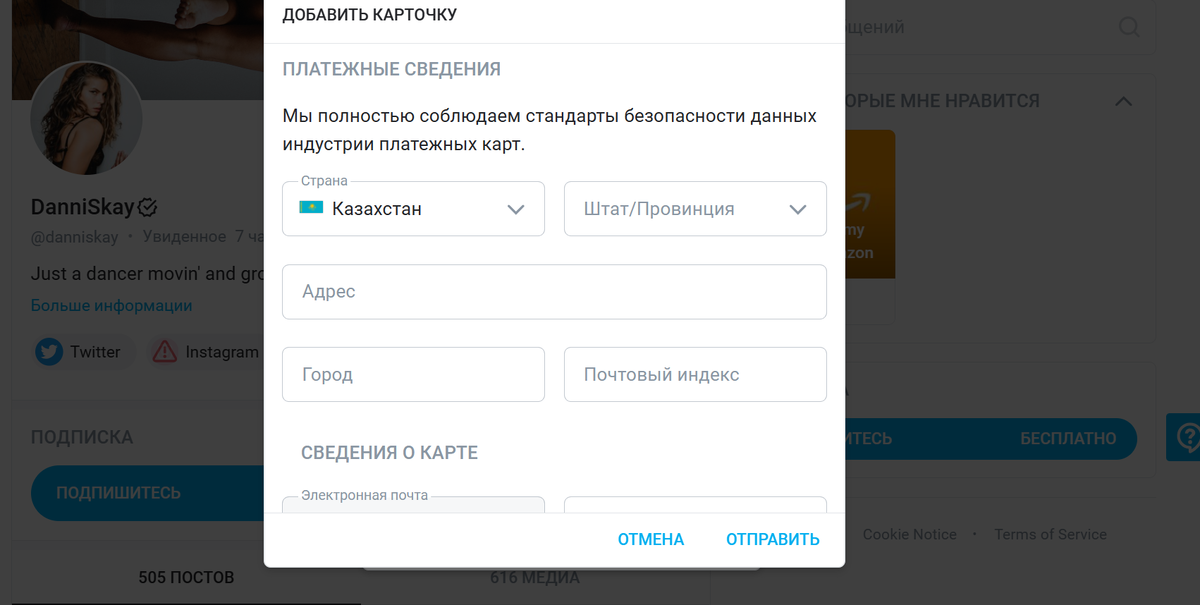1200x605 pixels.
Task: Open DanniSkay's profile avatar
Action: point(86,119)
